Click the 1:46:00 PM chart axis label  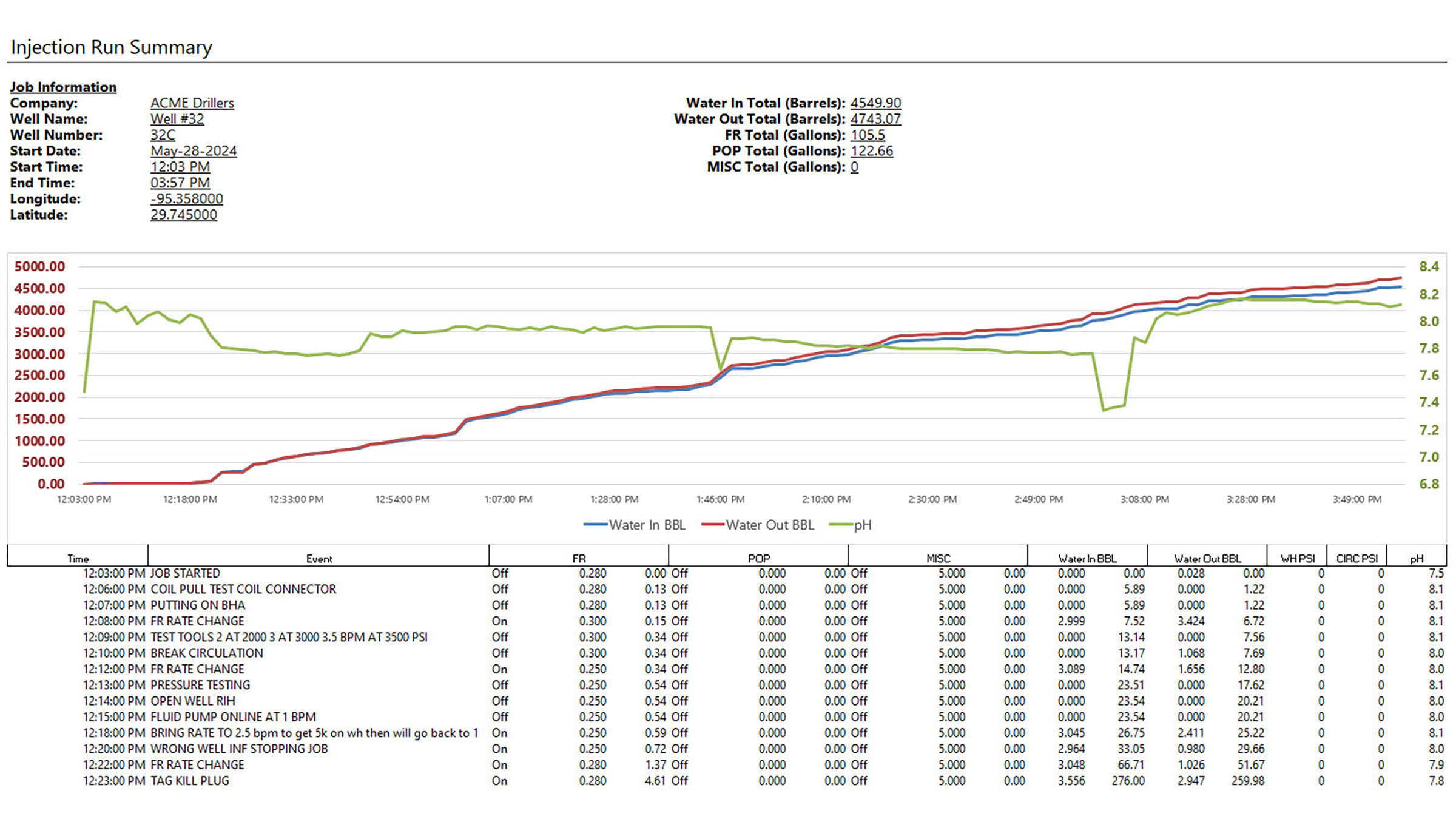click(720, 500)
